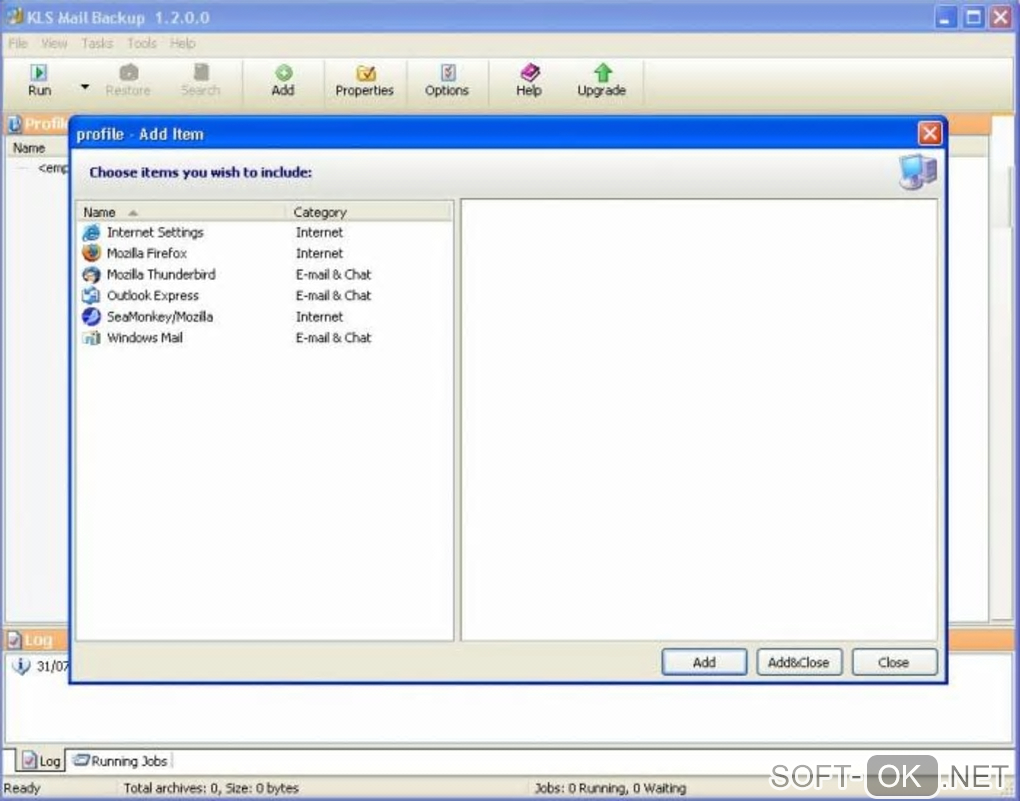Select the Outlook Express icon

[91, 295]
